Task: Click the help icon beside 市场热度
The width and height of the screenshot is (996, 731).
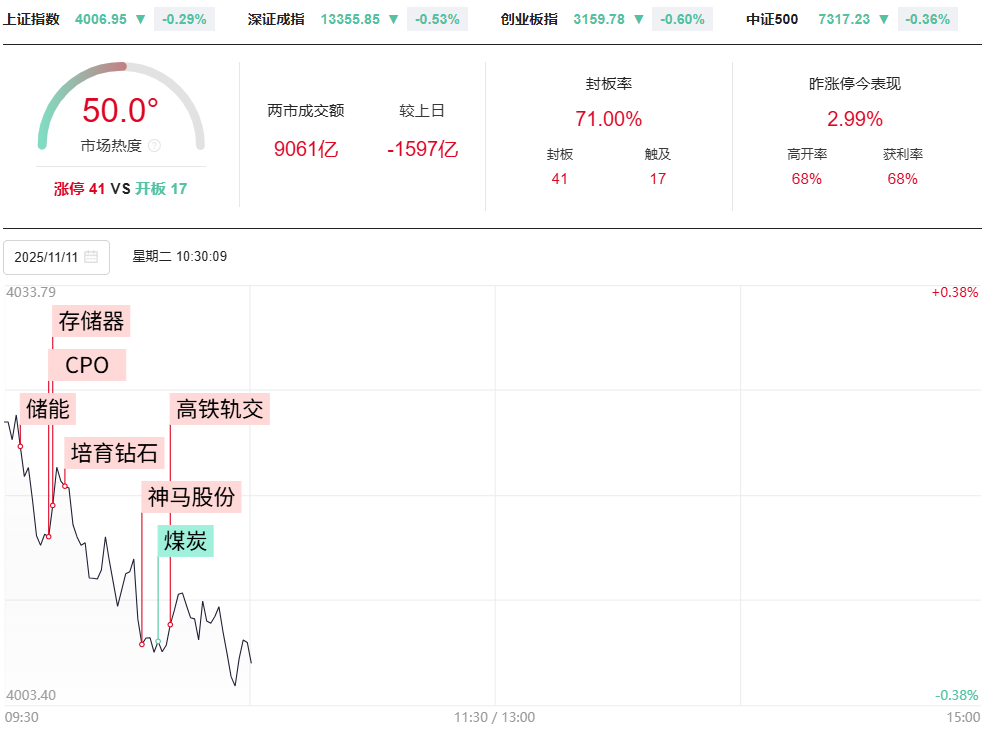Action: click(154, 146)
